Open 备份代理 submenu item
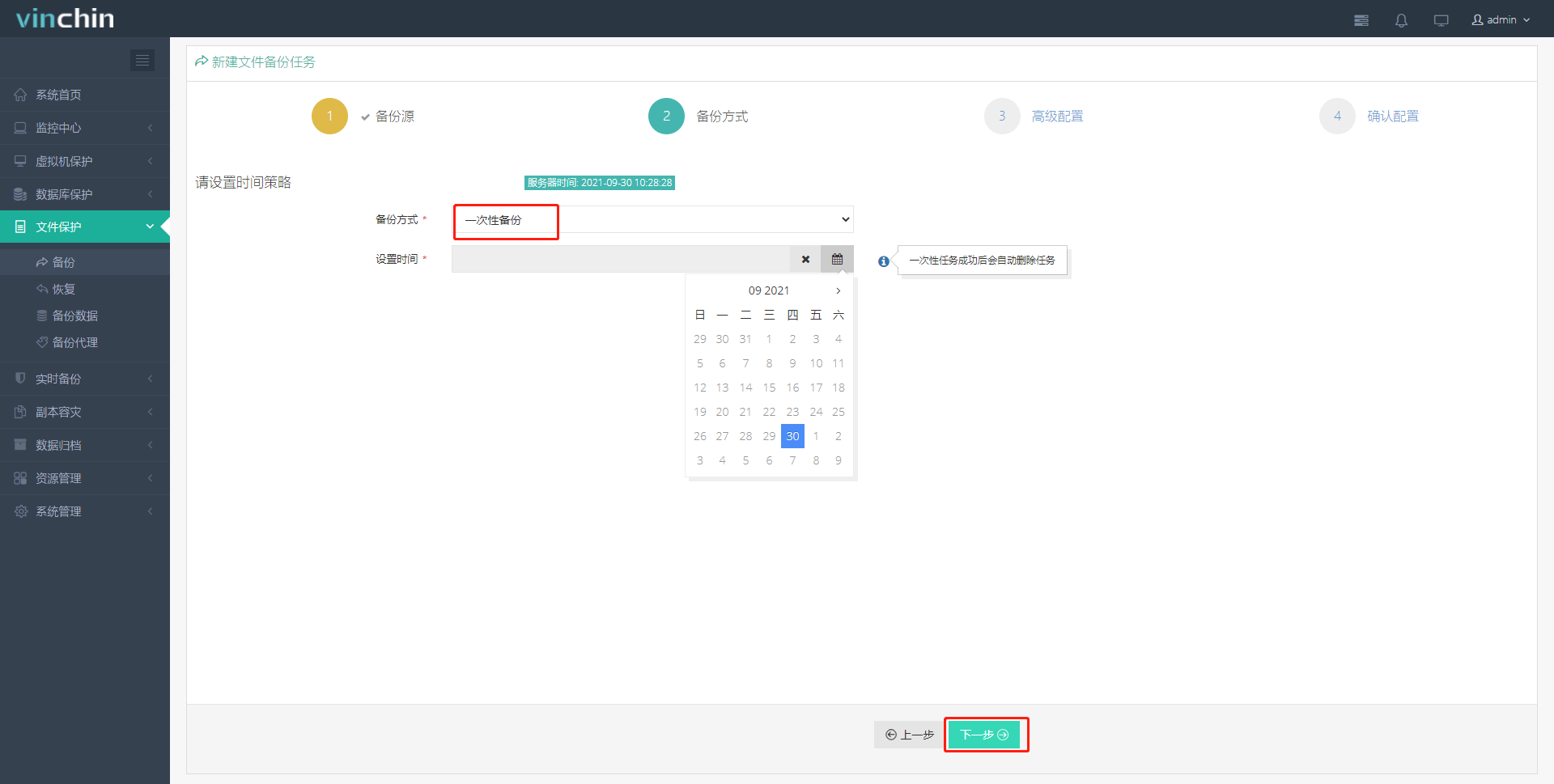Image resolution: width=1554 pixels, height=784 pixels. (85, 342)
